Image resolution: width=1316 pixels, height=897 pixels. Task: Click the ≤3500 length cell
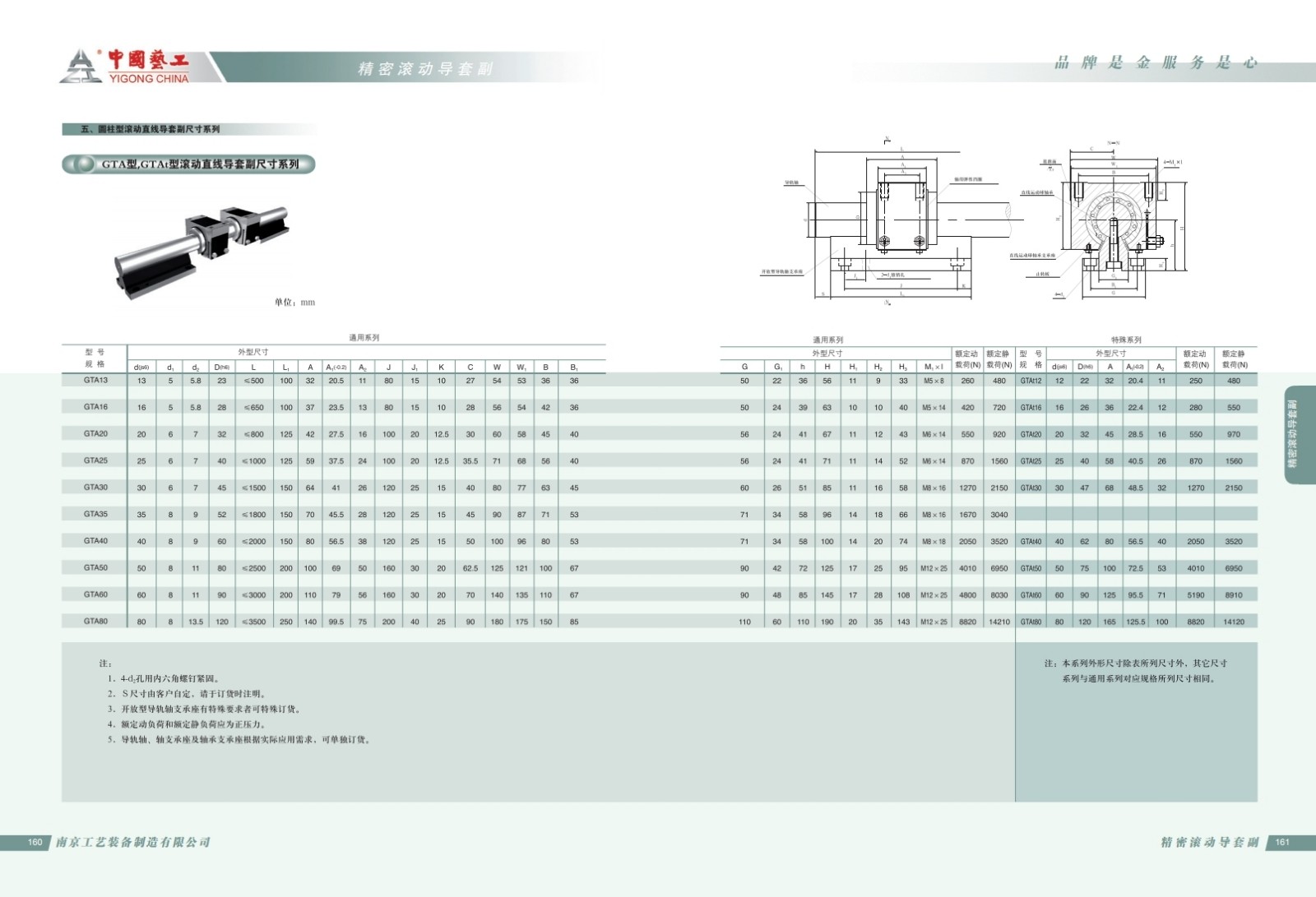(253, 622)
